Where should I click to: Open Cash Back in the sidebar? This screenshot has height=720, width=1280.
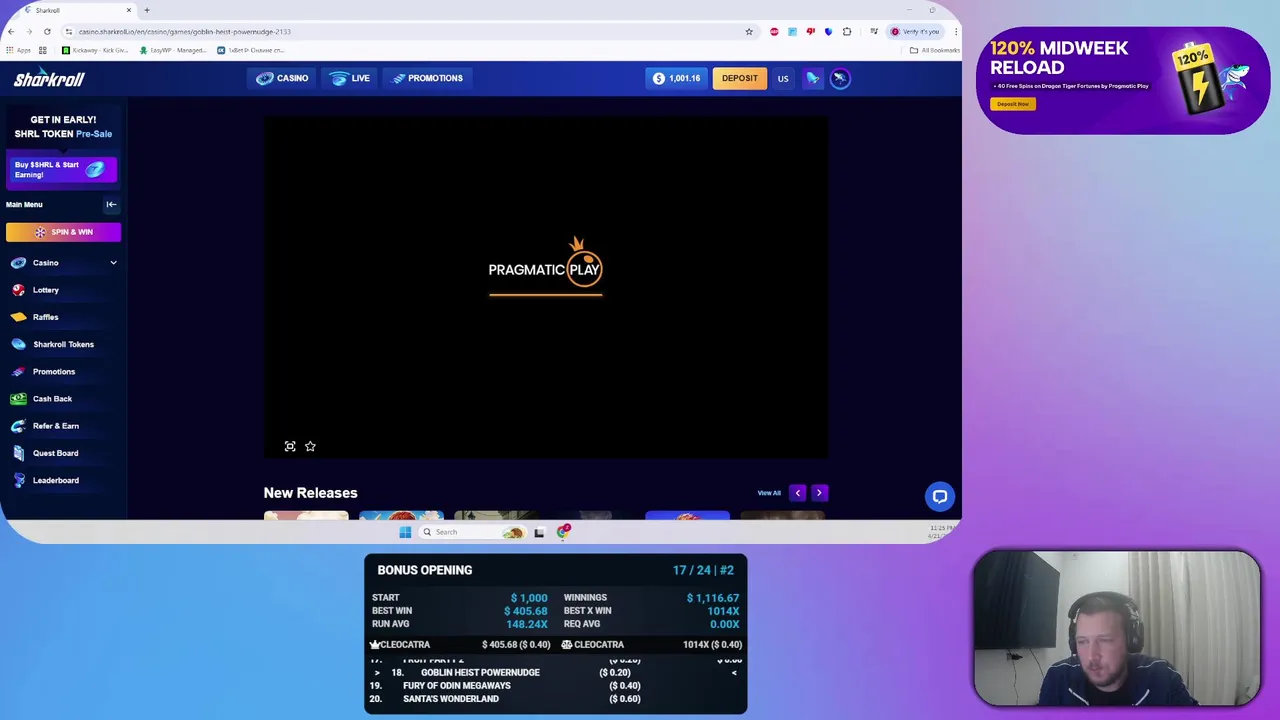[52, 399]
